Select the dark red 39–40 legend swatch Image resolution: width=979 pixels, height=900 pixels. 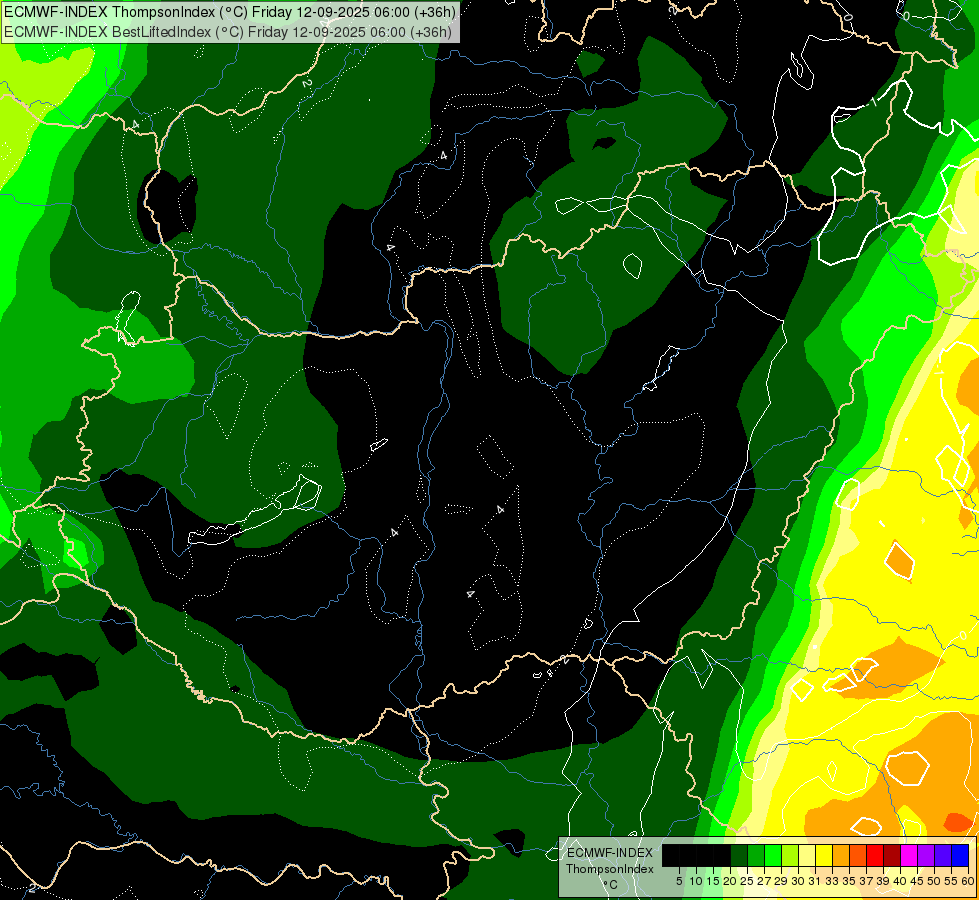[892, 855]
